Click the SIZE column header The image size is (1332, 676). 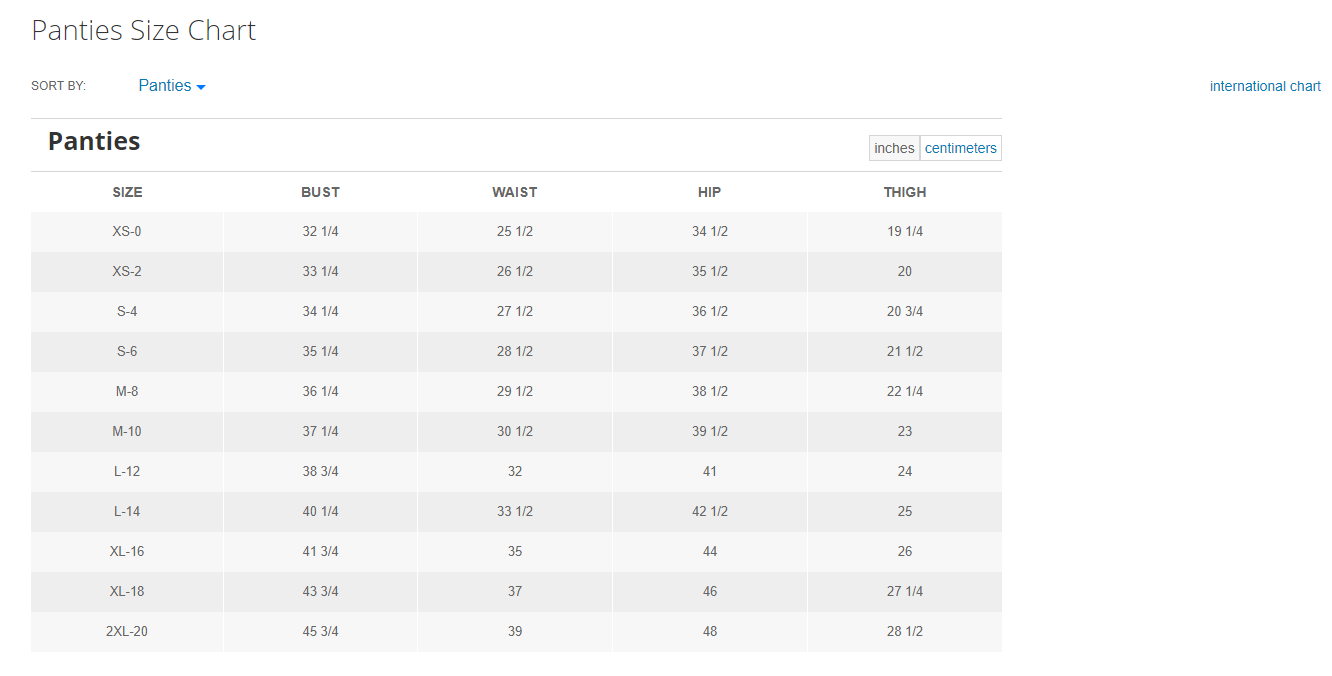coord(127,192)
